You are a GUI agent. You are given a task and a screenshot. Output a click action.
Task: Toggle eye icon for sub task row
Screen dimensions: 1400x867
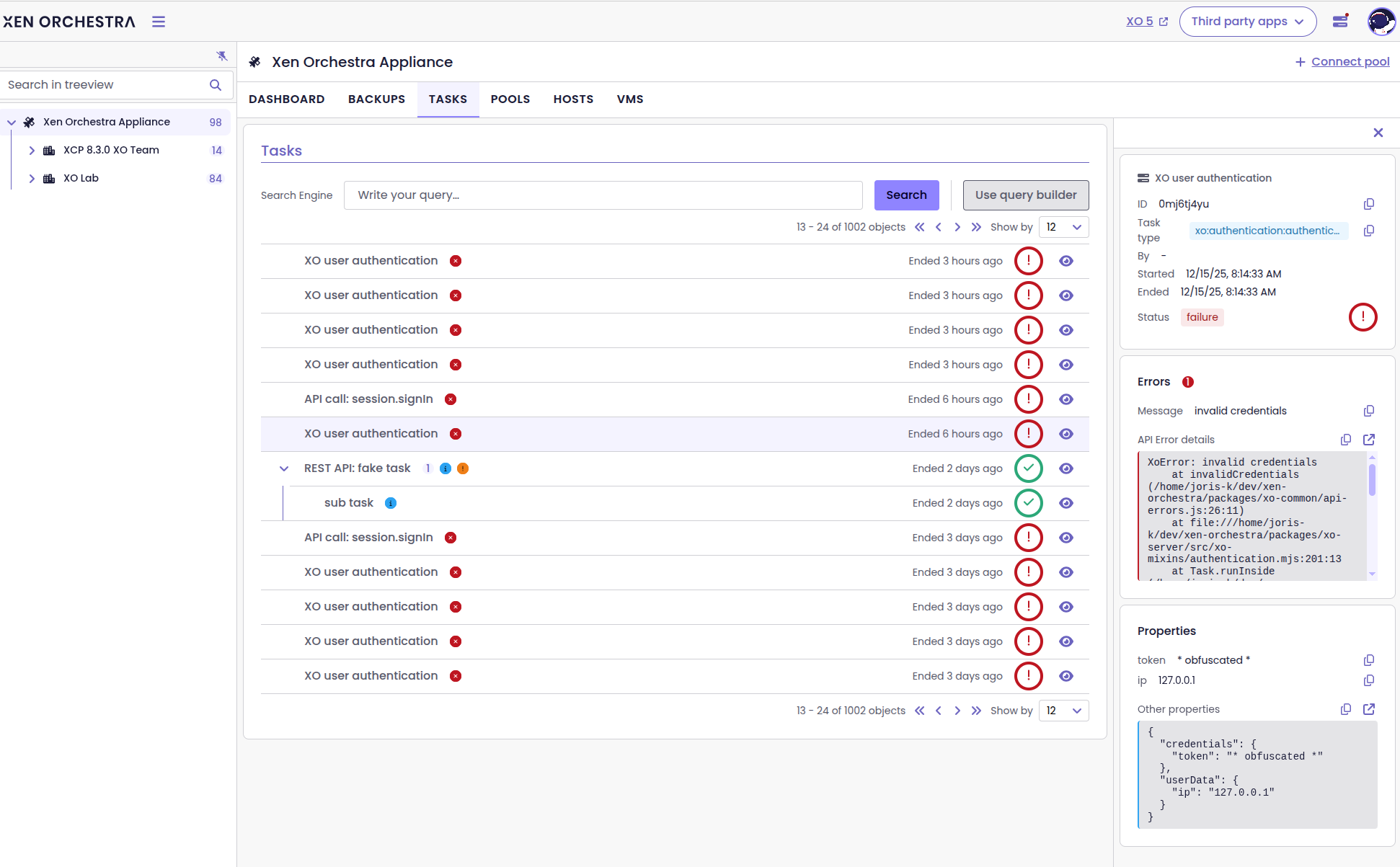(1066, 503)
